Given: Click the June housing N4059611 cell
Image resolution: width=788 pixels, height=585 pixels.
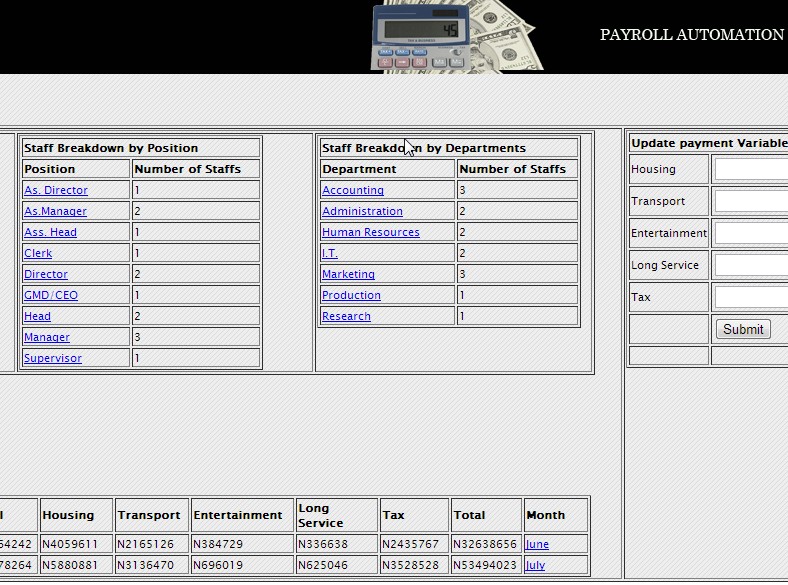Looking at the screenshot, I should (76, 544).
